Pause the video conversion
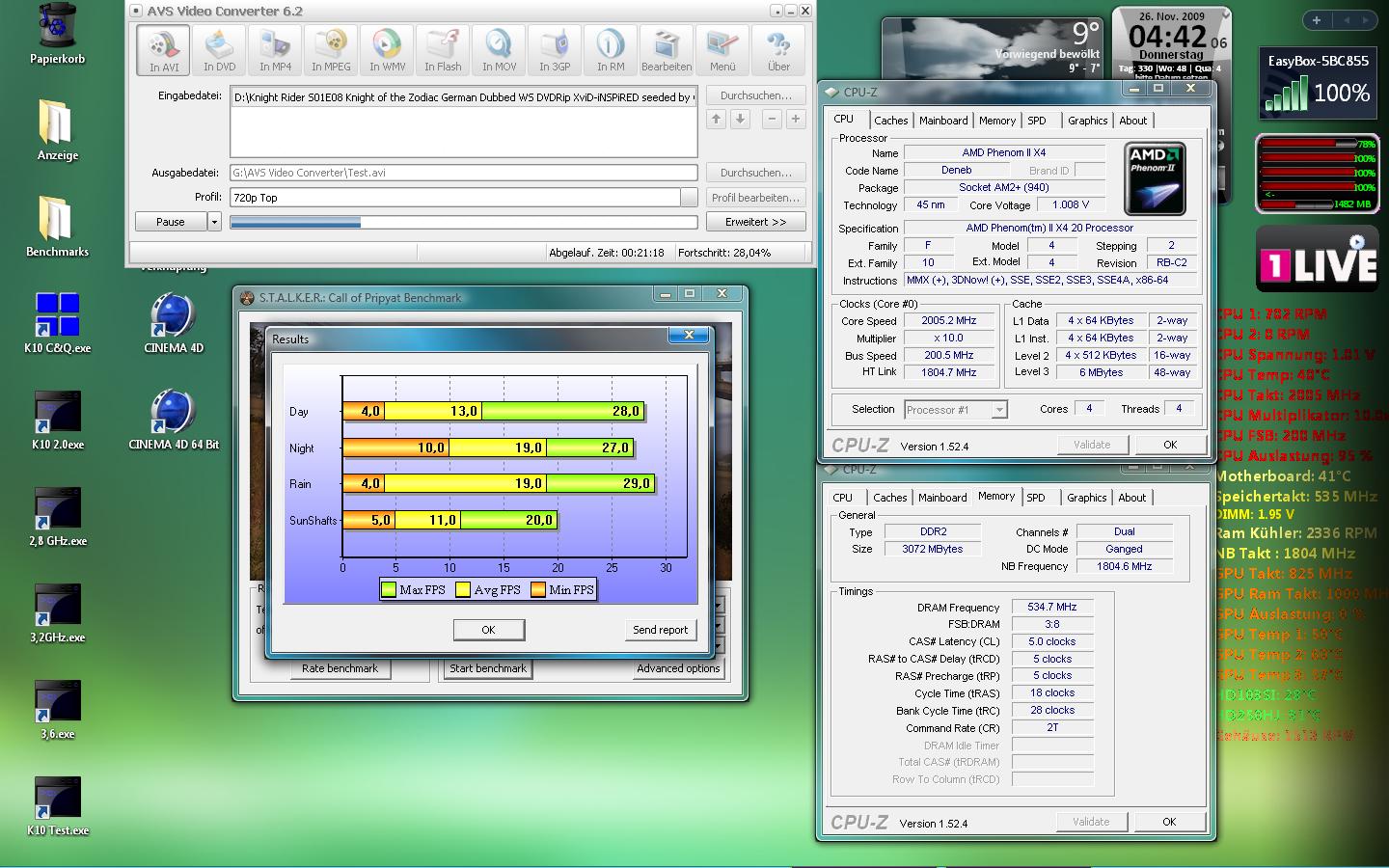Image resolution: width=1389 pixels, height=868 pixels. click(x=171, y=222)
